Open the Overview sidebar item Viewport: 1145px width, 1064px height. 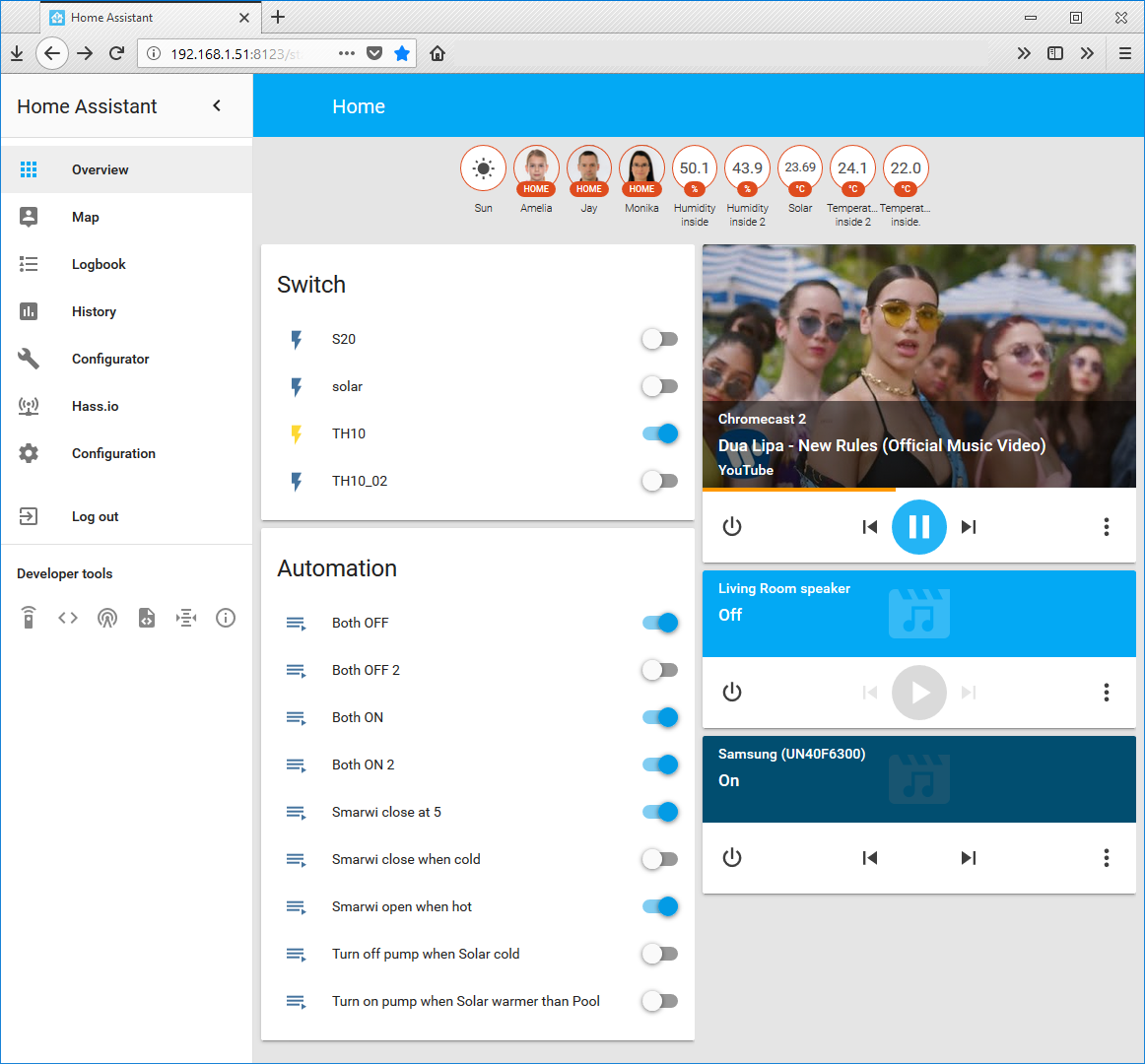click(x=127, y=169)
